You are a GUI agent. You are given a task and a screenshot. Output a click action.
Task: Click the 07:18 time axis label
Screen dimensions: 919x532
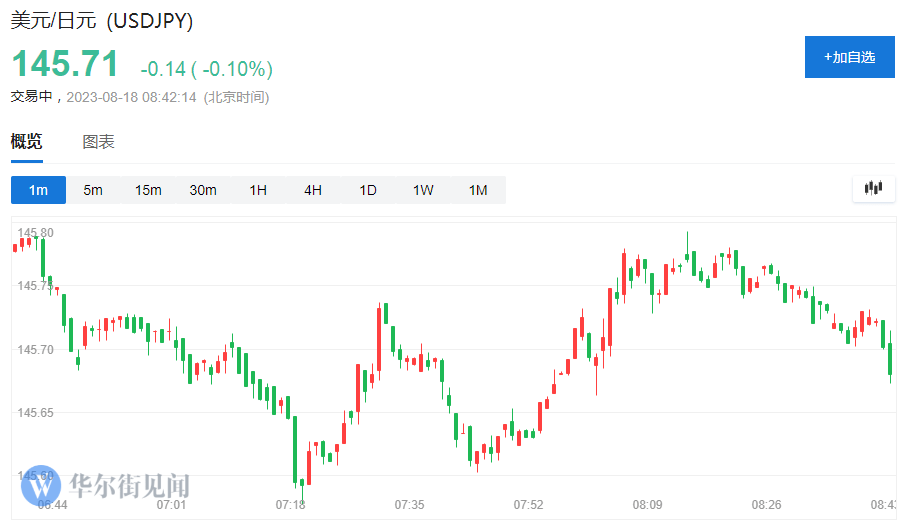coord(290,505)
